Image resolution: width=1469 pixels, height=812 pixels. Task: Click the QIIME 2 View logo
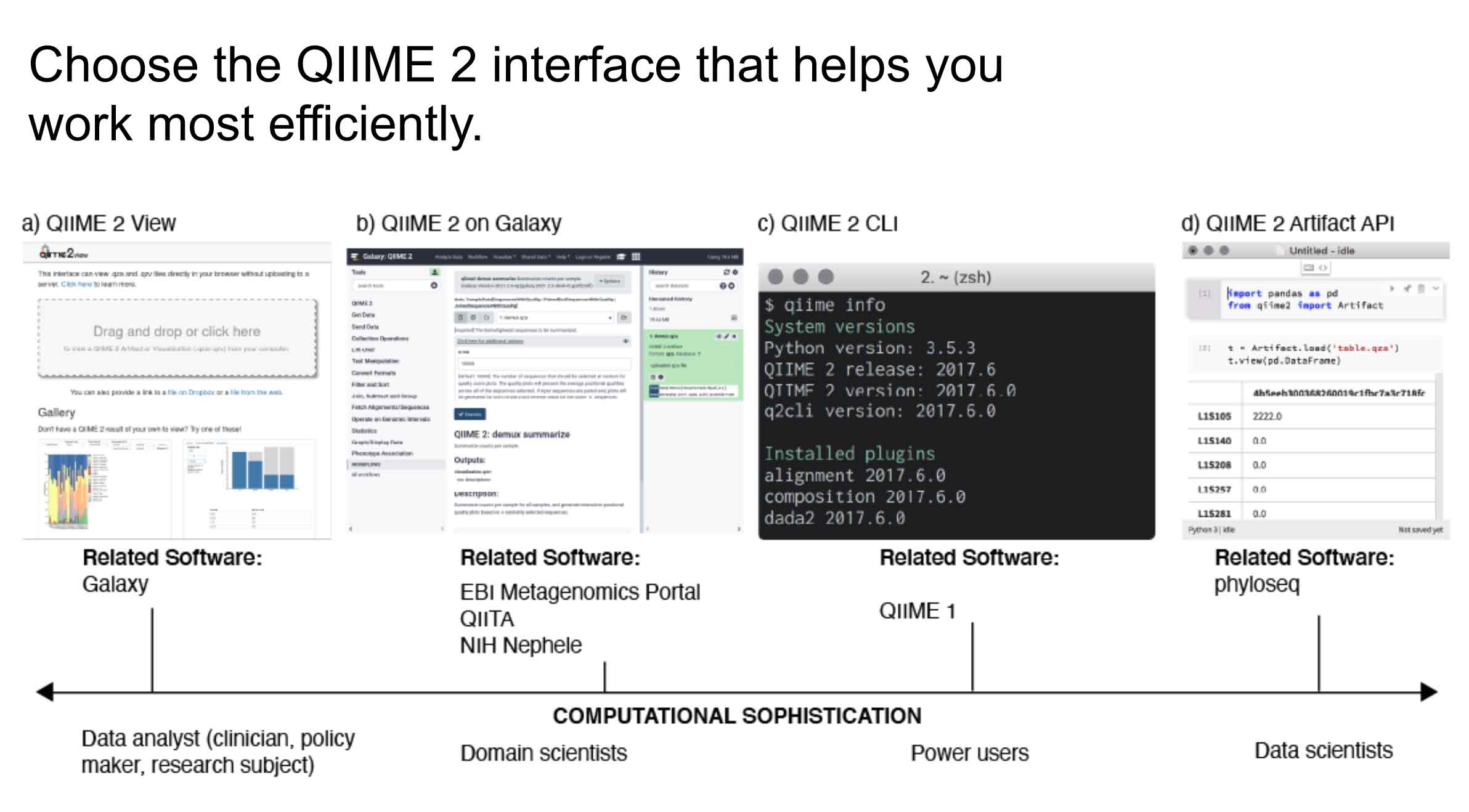tap(63, 253)
